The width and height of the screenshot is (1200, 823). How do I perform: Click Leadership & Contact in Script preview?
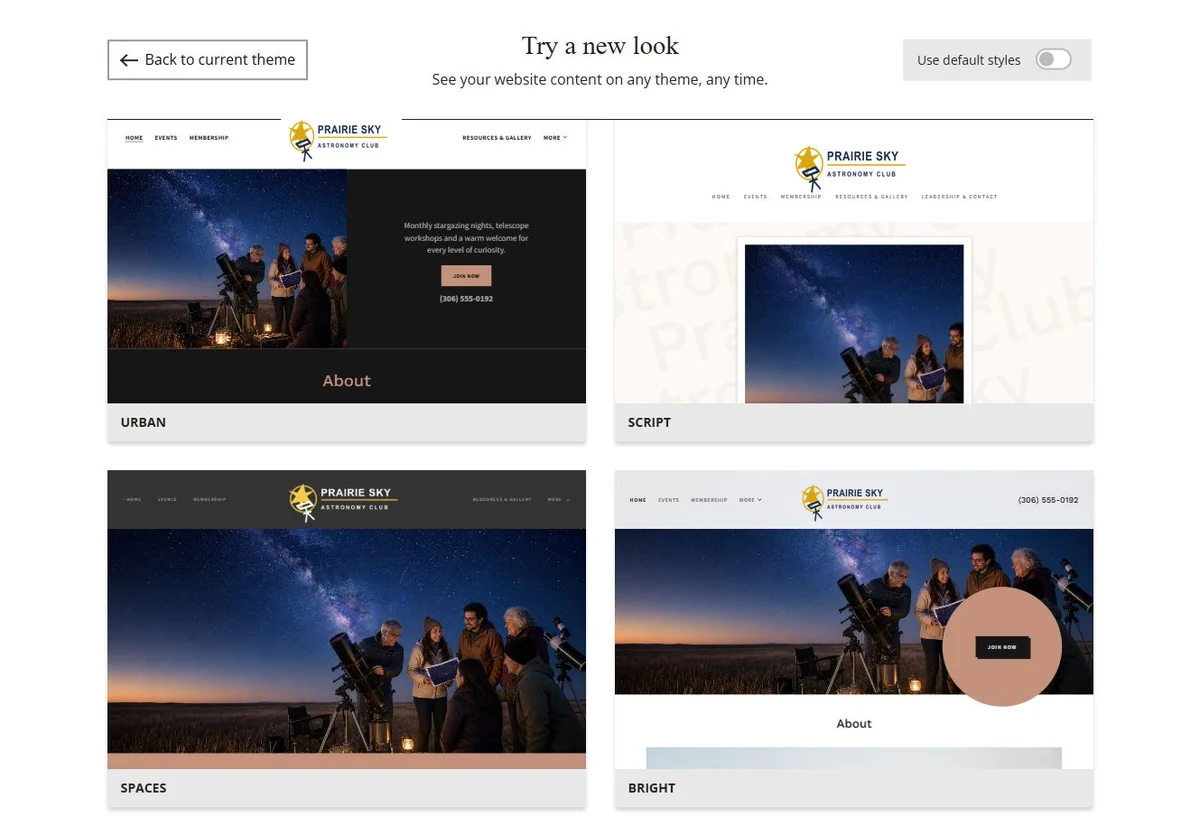tap(959, 197)
